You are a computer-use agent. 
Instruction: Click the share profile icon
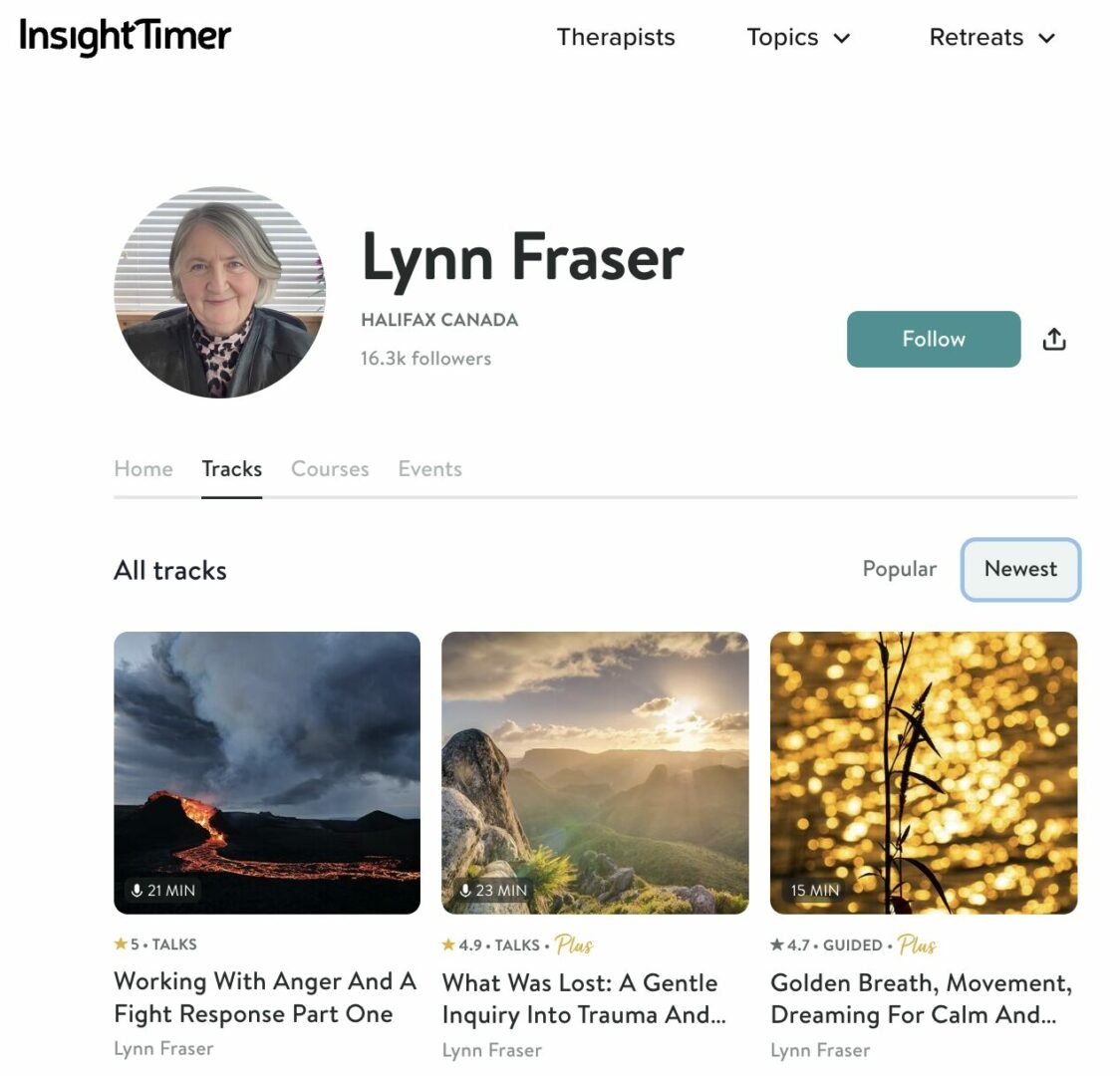coord(1053,339)
